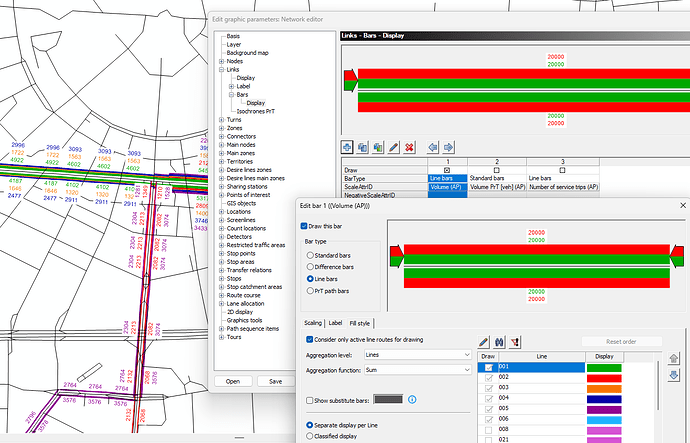This screenshot has width=690, height=443.
Task: Expand the Turns tree node
Action: coord(221,120)
